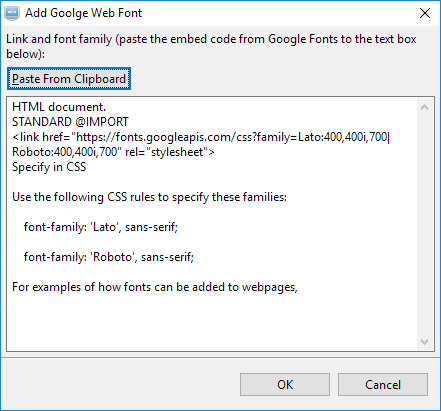The width and height of the screenshot is (441, 411).
Task: Place cursor in the 'HTML document.' line
Action: point(59,107)
